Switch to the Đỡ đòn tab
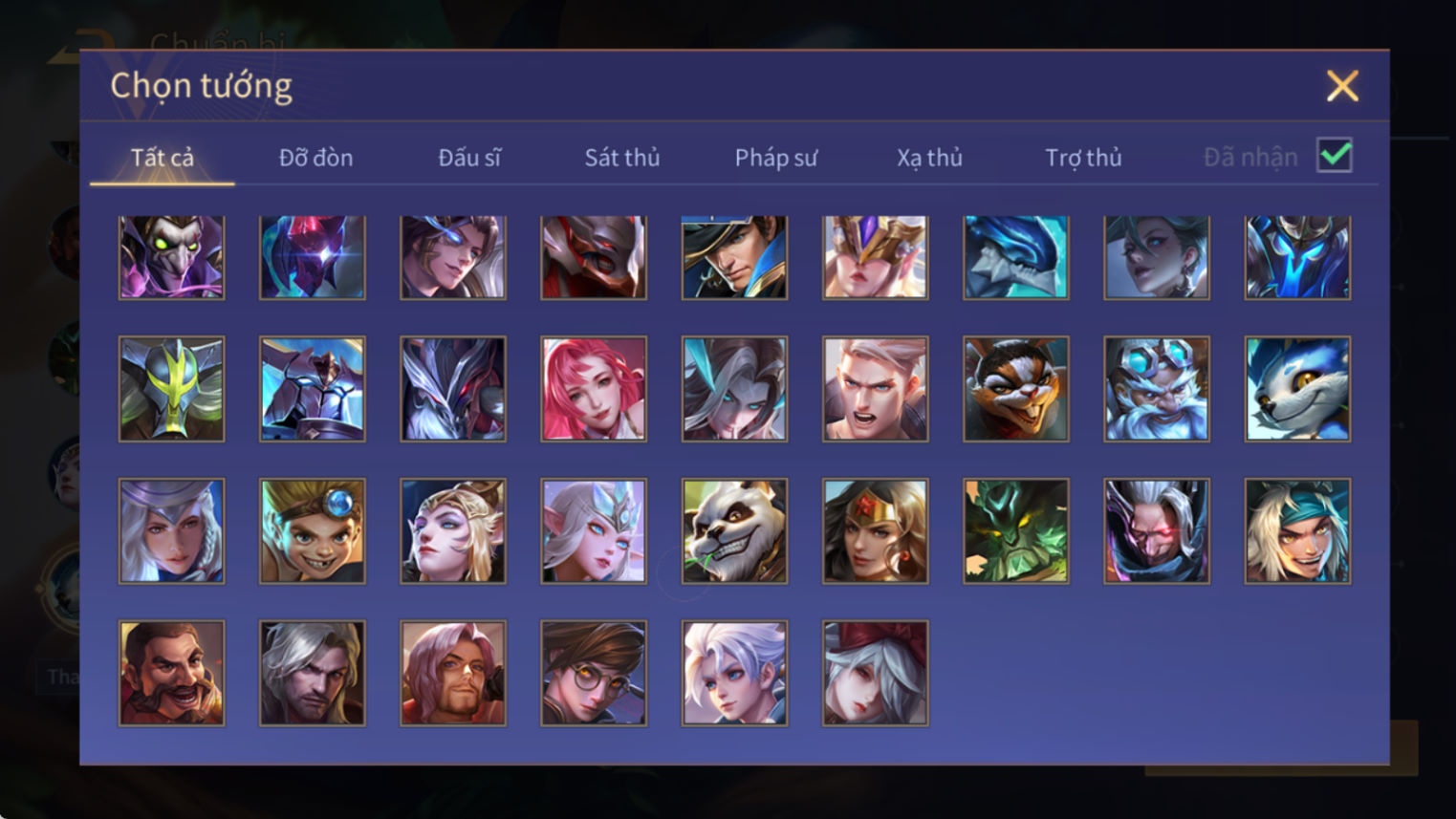Image resolution: width=1456 pixels, height=819 pixels. pyautogui.click(x=315, y=158)
